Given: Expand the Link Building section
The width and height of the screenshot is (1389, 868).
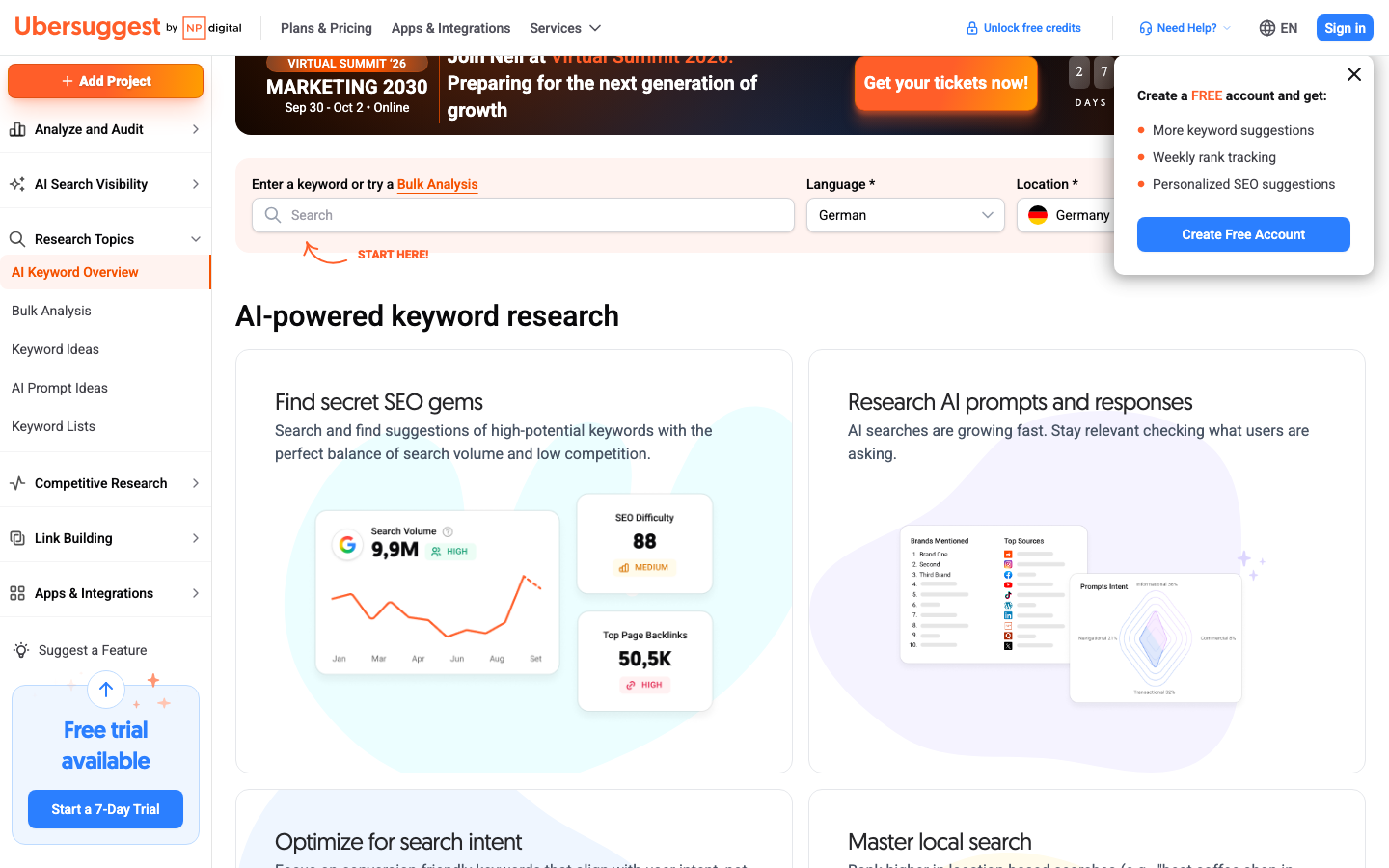Looking at the screenshot, I should [196, 538].
